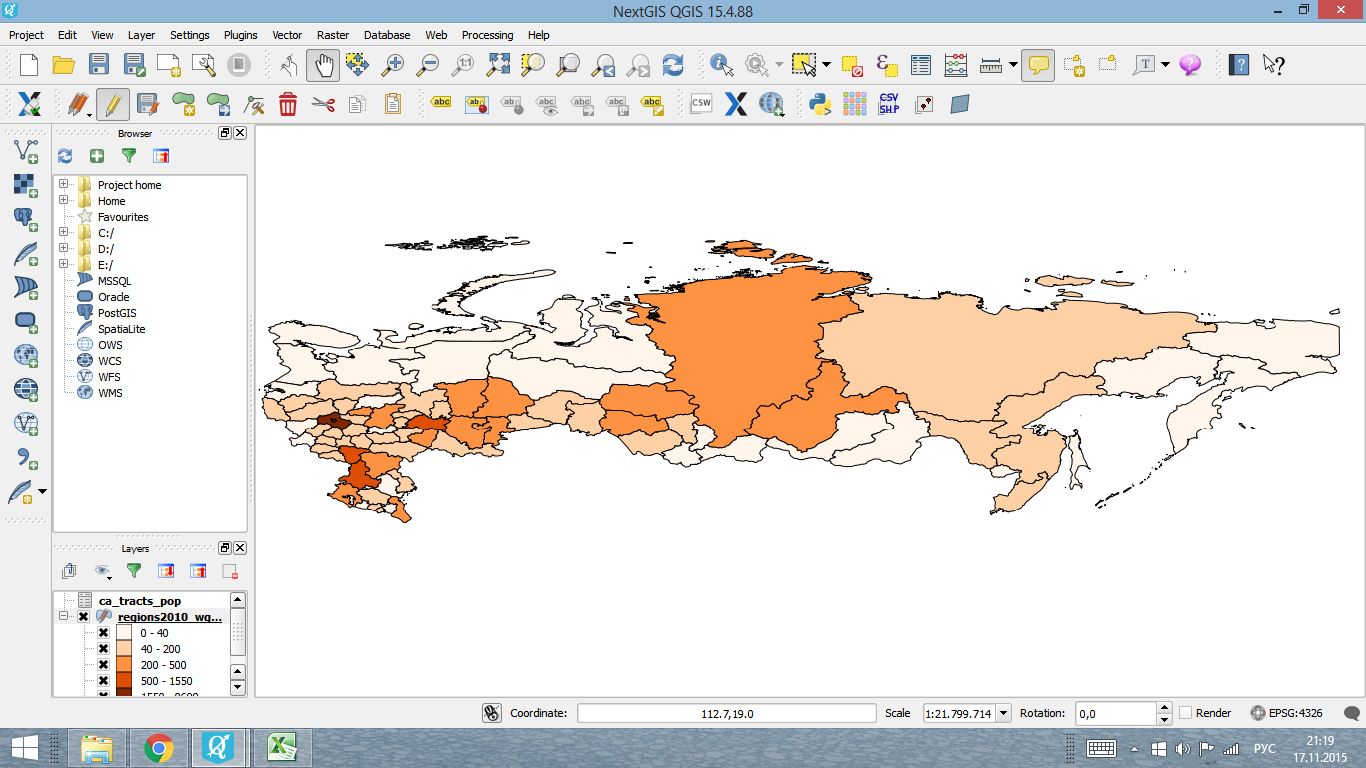Collapse the regions2010 layer legend
The height and width of the screenshot is (768, 1366).
(x=64, y=617)
